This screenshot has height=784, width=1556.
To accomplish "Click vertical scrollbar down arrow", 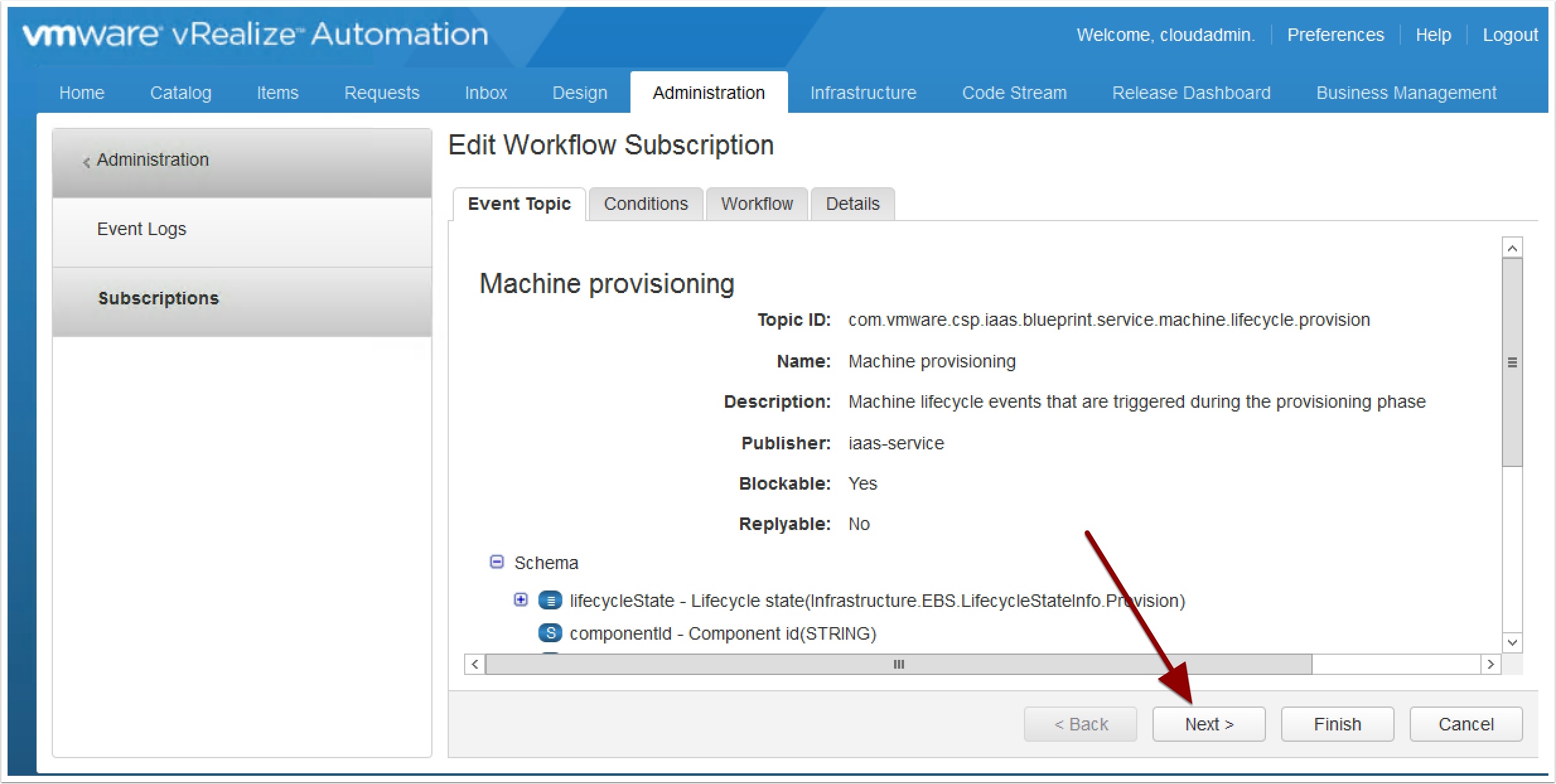I will click(x=1512, y=642).
